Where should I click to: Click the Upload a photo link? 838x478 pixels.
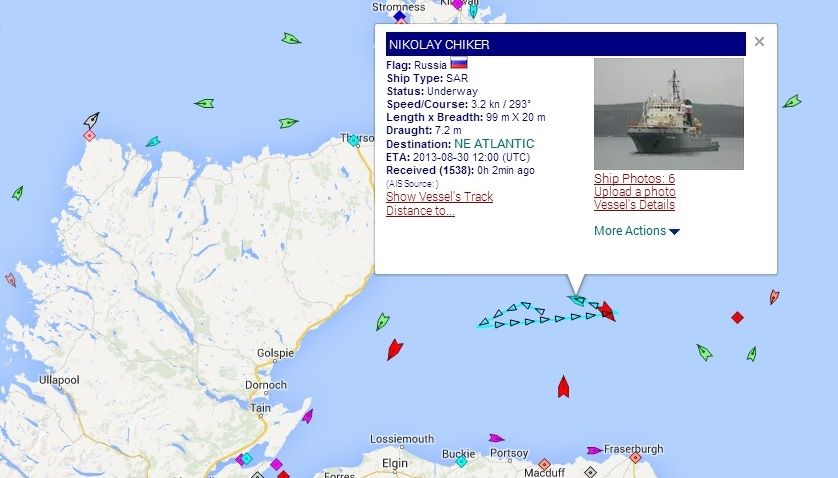coord(634,191)
